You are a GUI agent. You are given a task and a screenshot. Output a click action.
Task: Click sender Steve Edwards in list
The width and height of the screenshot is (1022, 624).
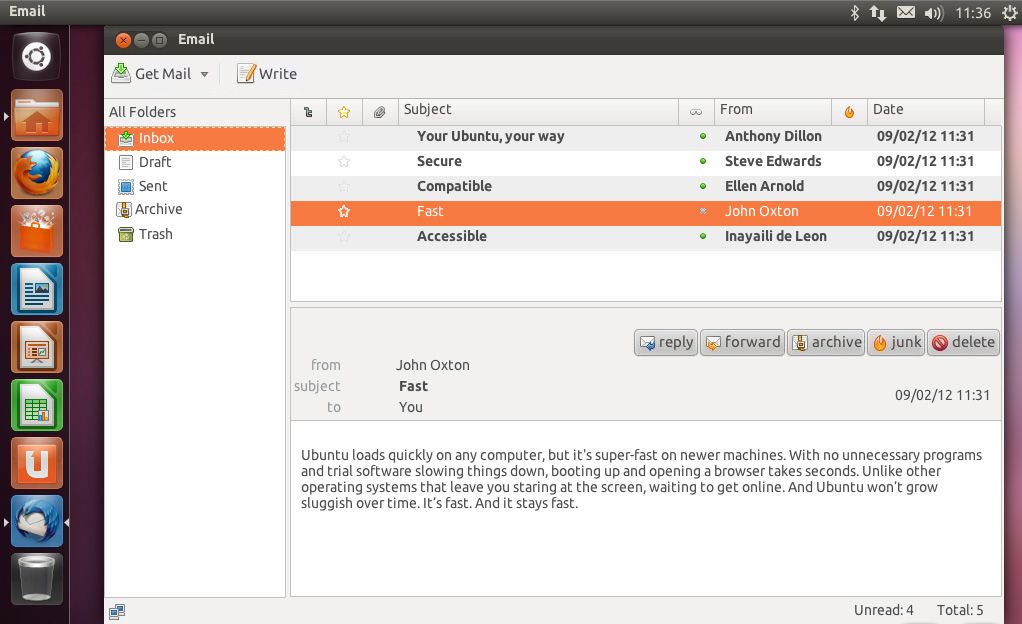coord(773,161)
